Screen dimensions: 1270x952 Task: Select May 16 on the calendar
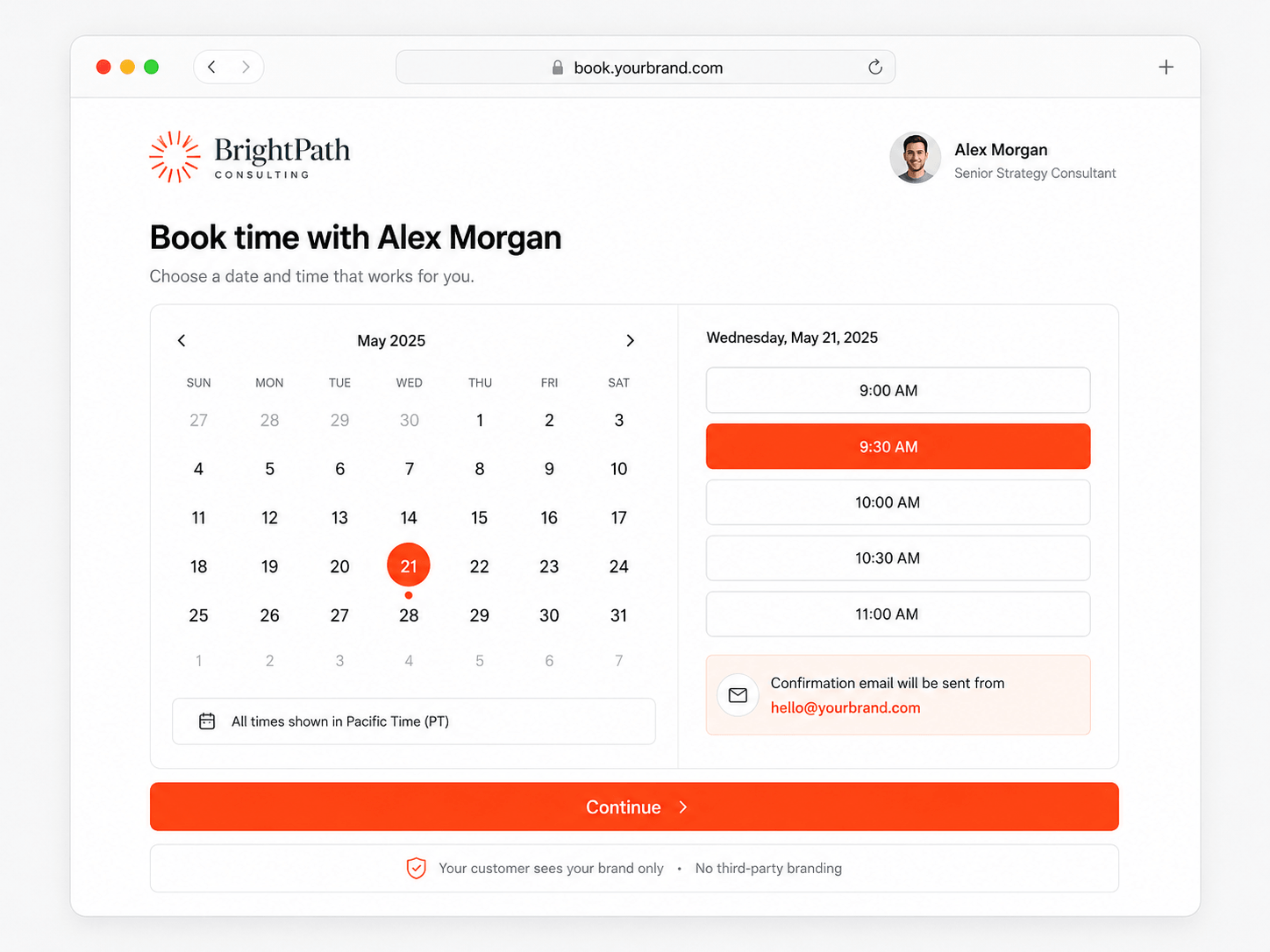coord(549,518)
